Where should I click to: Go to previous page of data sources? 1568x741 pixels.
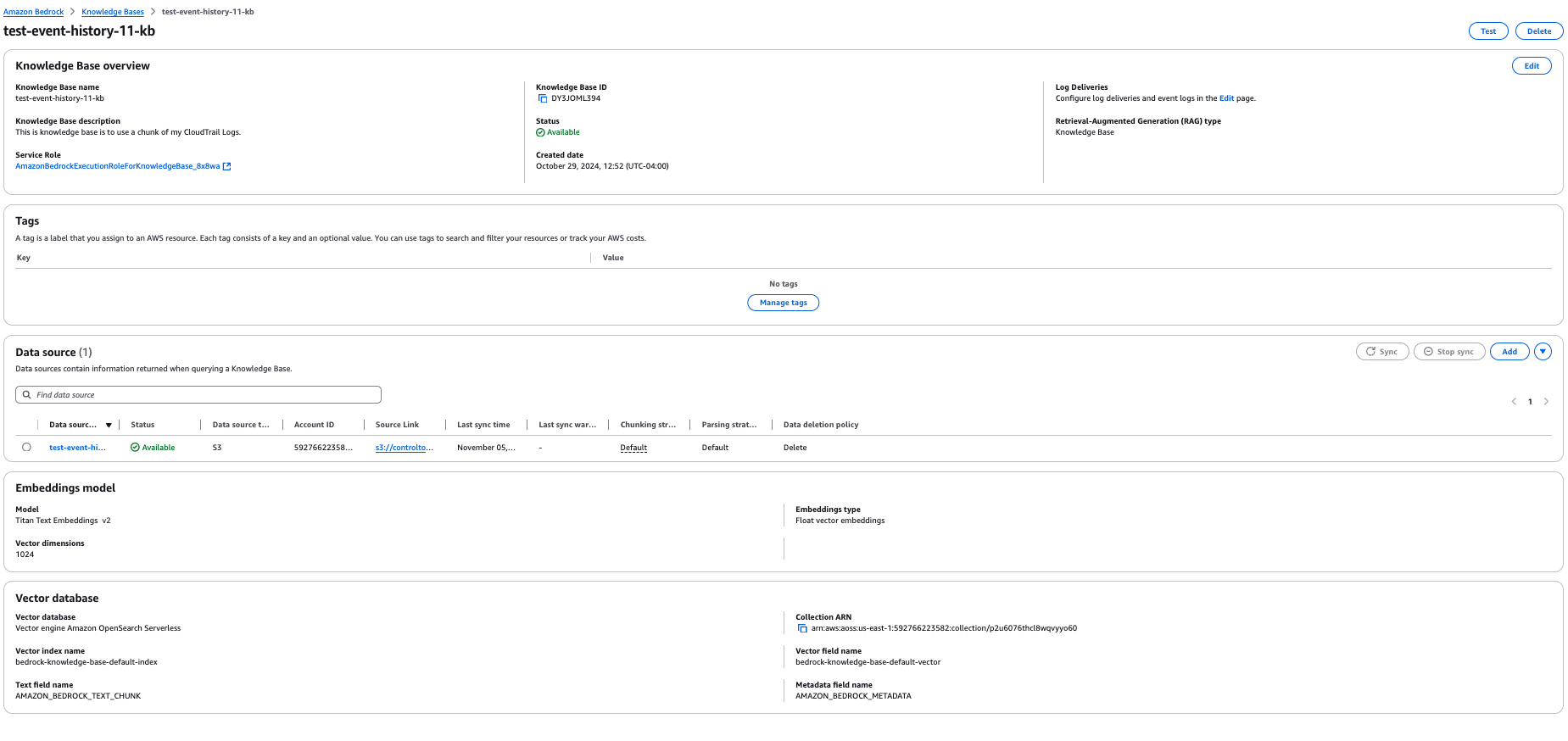click(1514, 402)
